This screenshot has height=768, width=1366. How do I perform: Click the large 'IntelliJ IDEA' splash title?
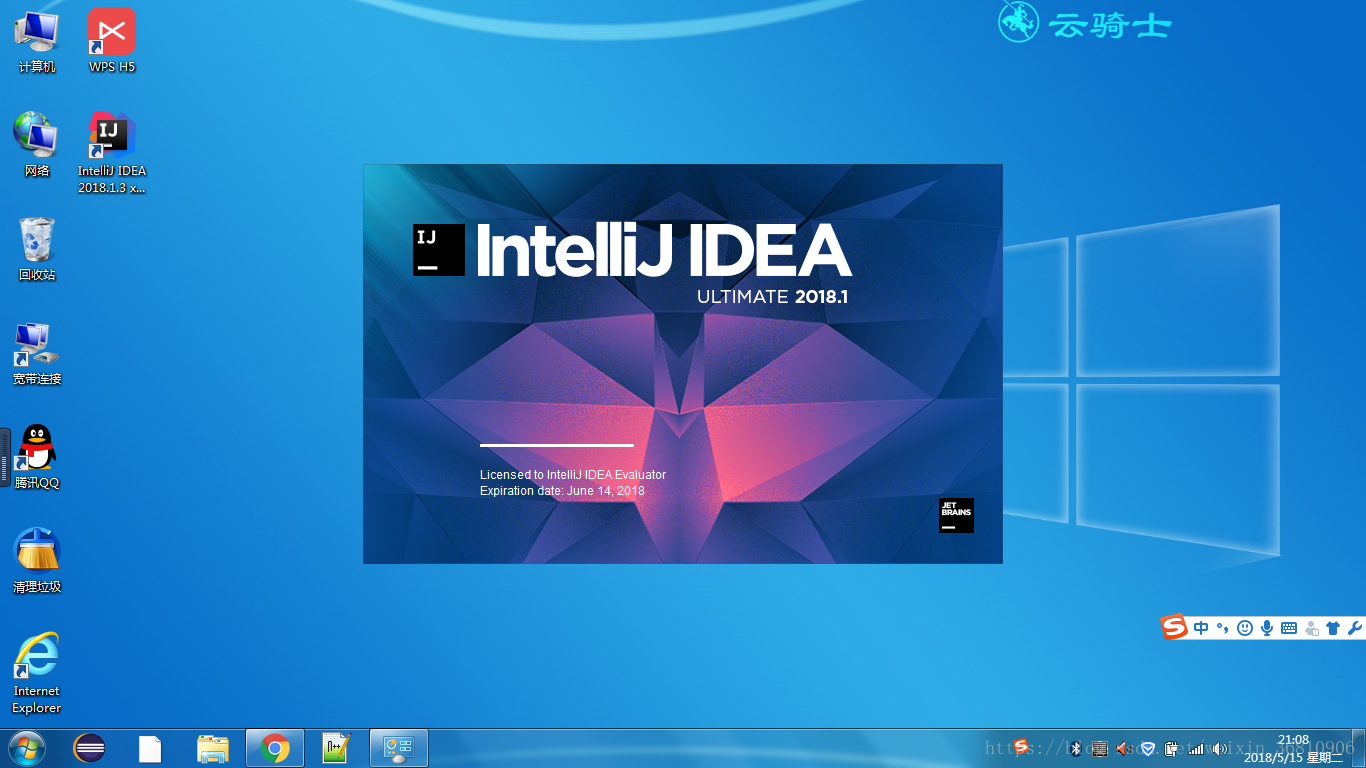(x=664, y=250)
